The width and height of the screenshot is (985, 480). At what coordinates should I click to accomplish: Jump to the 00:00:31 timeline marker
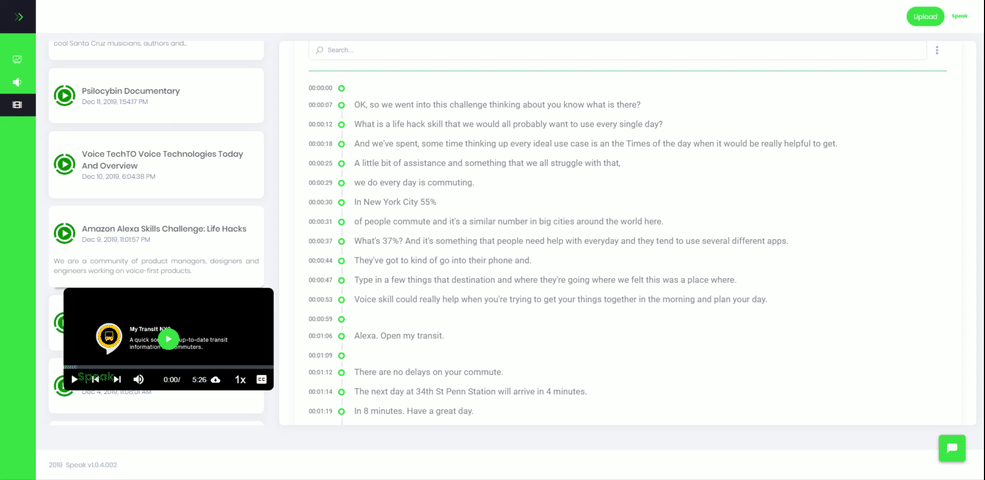[x=342, y=222]
